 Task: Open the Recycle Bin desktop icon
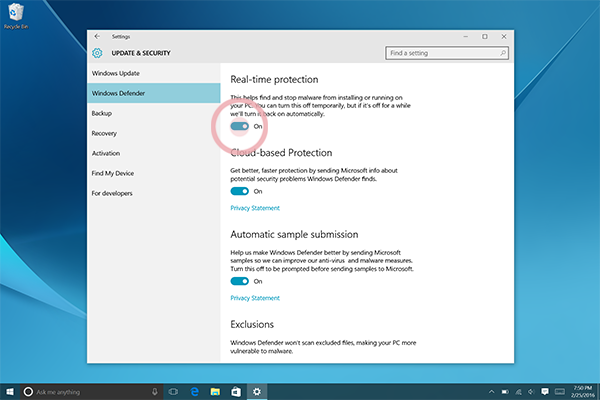click(x=16, y=16)
